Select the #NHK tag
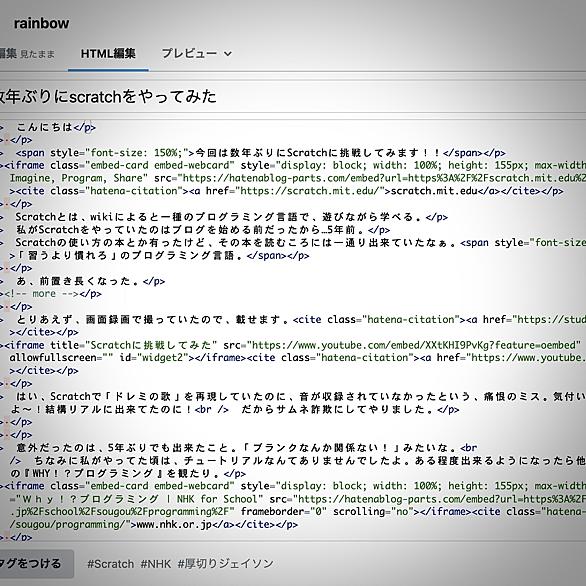Image resolution: width=586 pixels, height=586 pixels. pos(155,564)
